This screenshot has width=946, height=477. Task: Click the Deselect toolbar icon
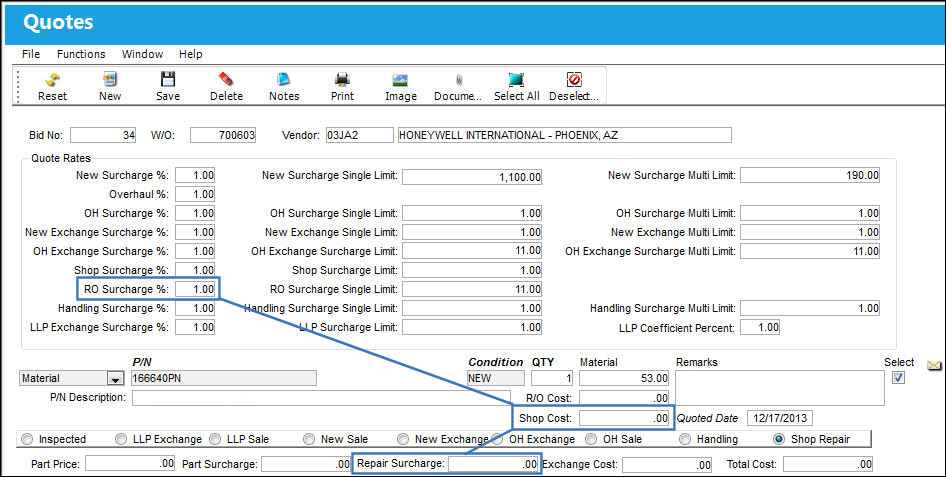pos(574,80)
